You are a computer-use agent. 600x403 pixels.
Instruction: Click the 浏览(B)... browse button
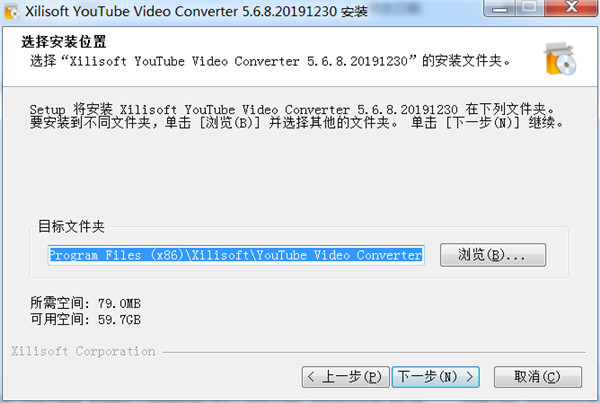coord(493,255)
